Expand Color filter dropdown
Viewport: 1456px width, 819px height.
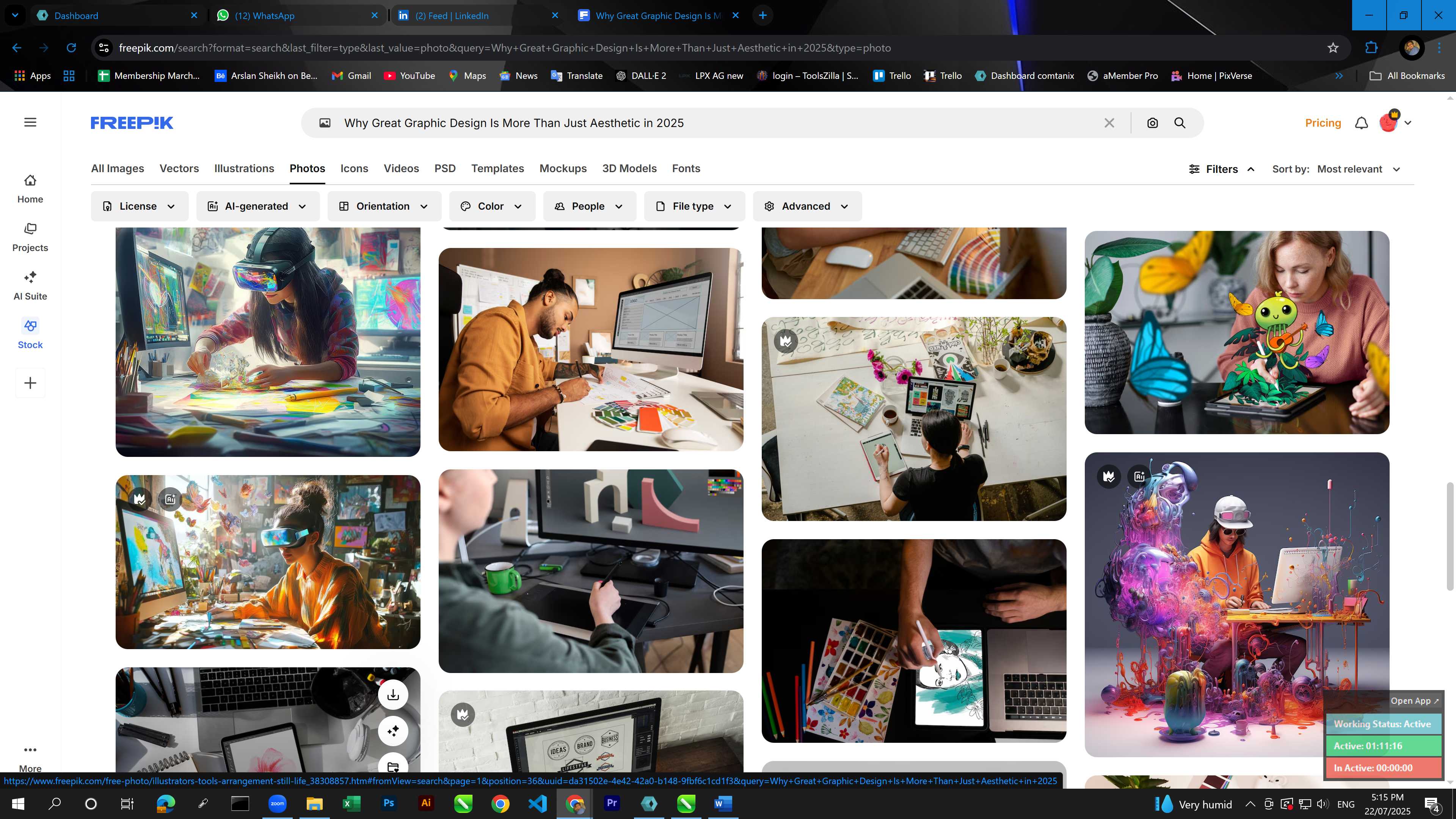coord(492,206)
